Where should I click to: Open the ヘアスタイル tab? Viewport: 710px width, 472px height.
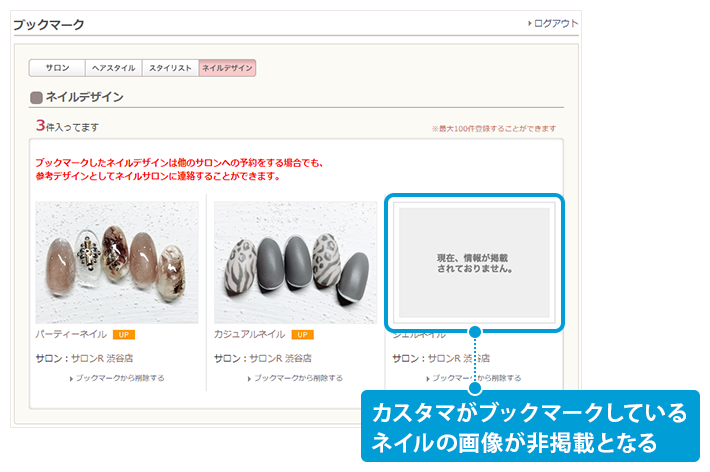113,68
